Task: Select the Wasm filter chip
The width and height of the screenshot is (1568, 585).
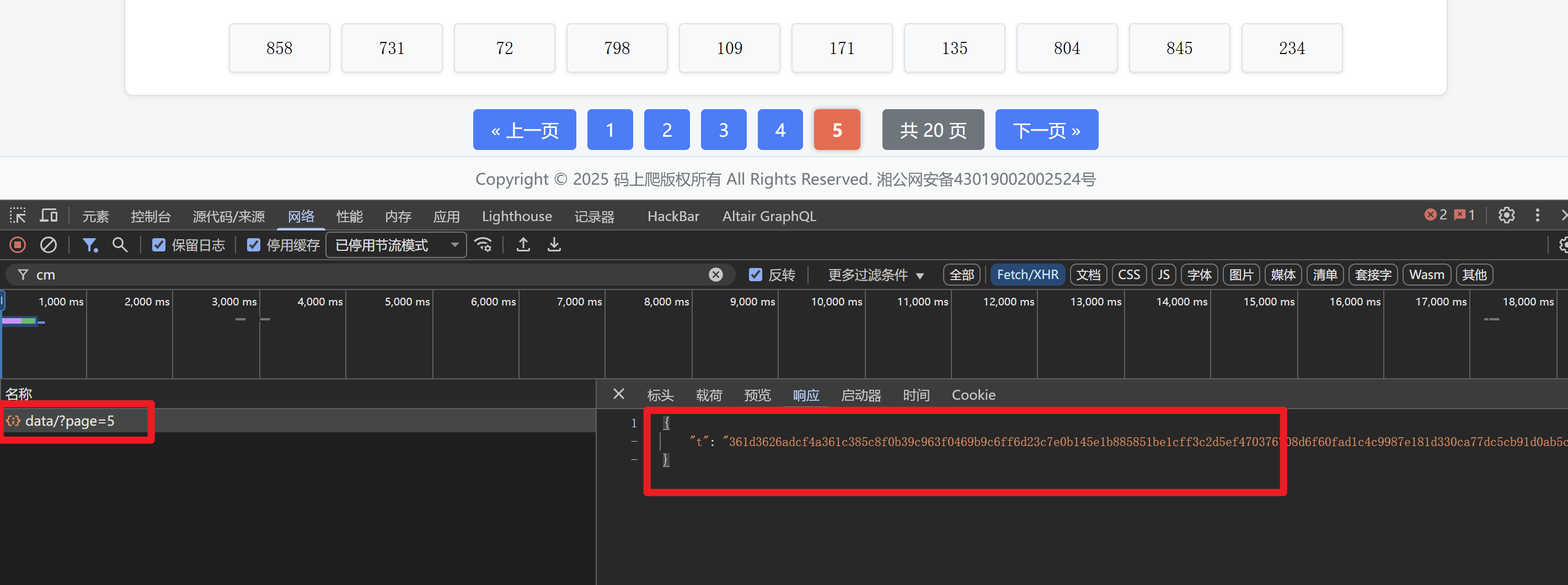Action: 1427,275
